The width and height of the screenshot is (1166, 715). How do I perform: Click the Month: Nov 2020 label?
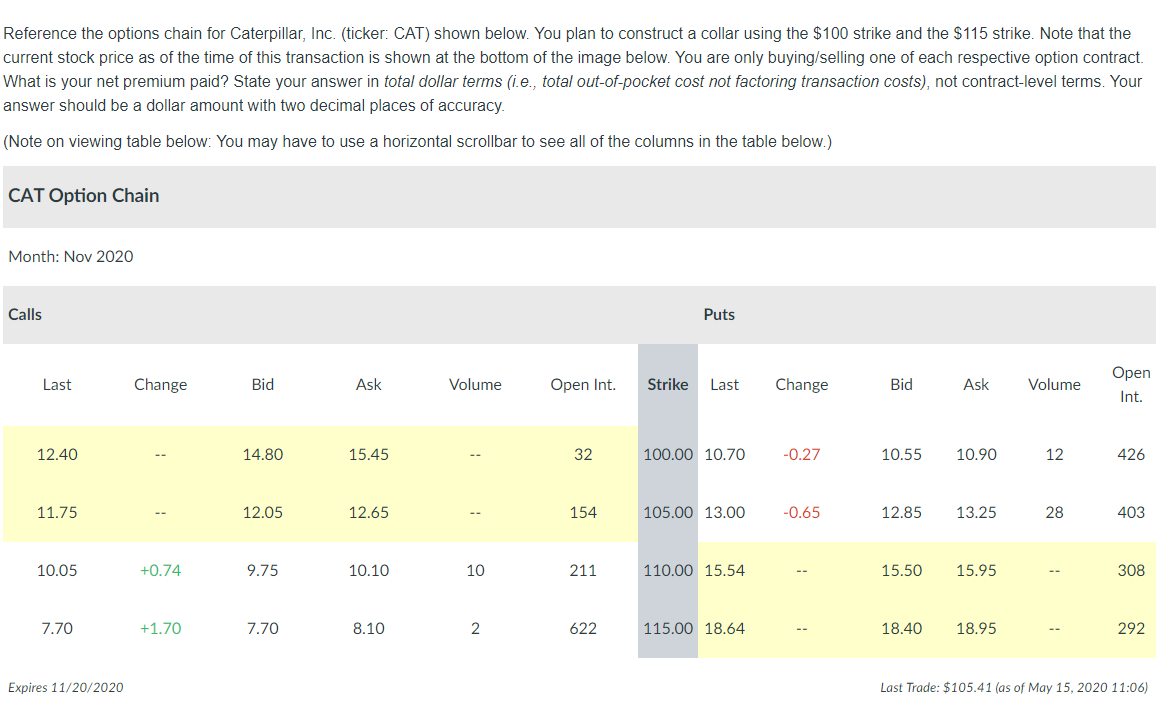[x=71, y=256]
